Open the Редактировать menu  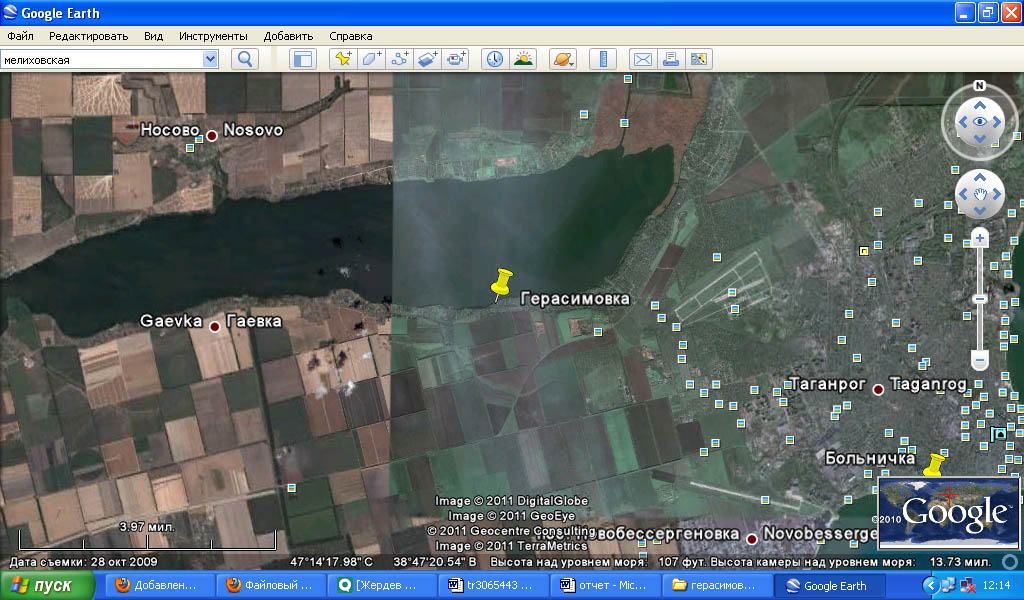[x=88, y=36]
